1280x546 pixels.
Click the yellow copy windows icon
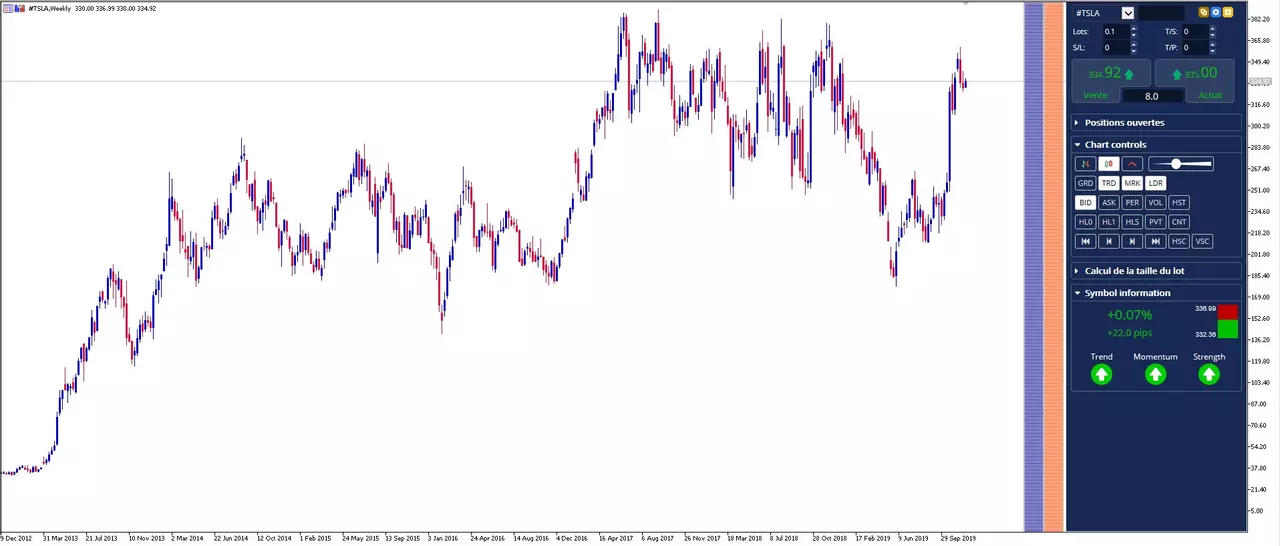(x=1204, y=13)
